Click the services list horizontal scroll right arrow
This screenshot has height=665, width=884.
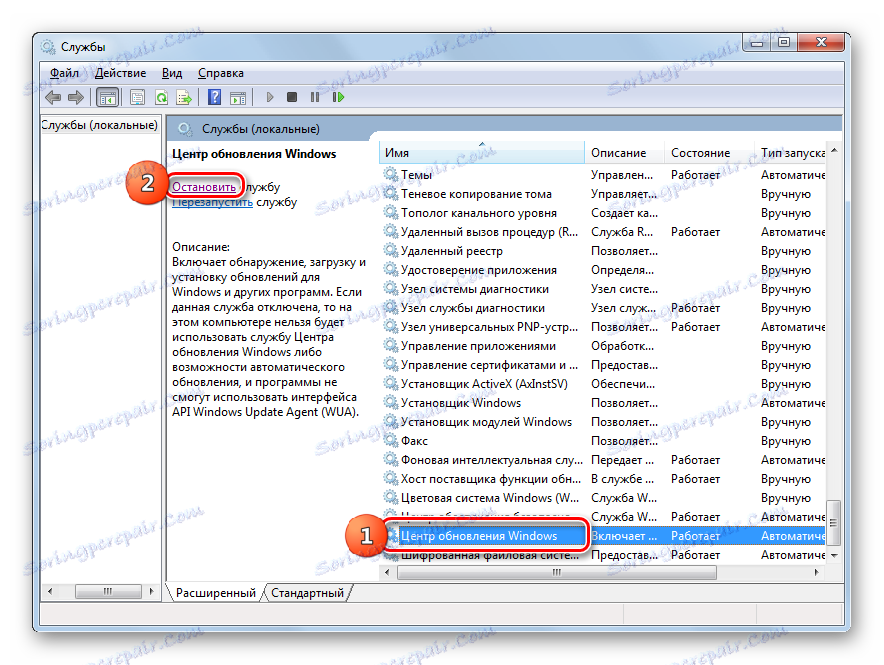(x=817, y=573)
